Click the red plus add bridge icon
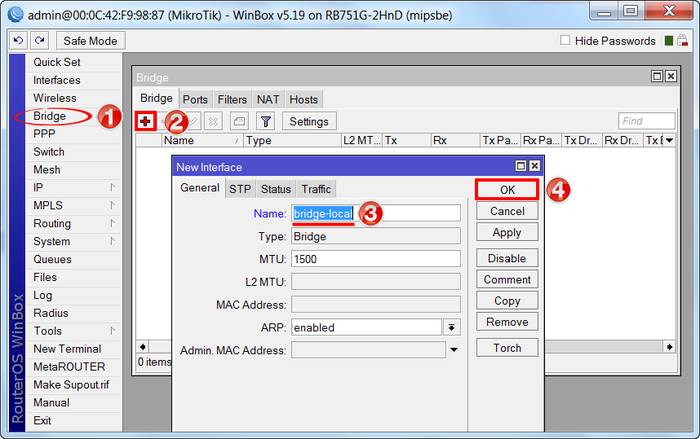 click(146, 121)
